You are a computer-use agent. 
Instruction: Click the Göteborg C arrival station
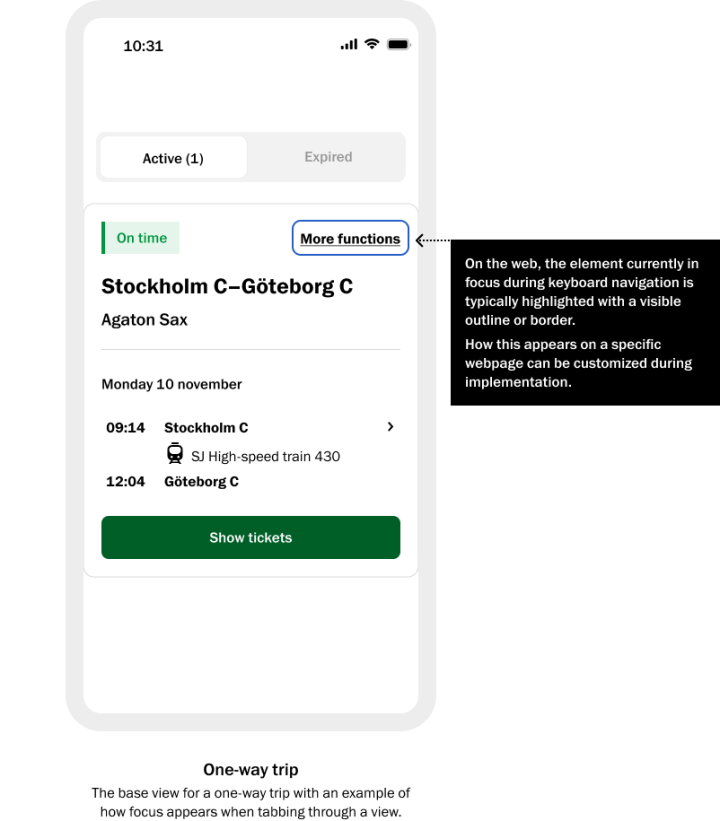click(x=201, y=482)
